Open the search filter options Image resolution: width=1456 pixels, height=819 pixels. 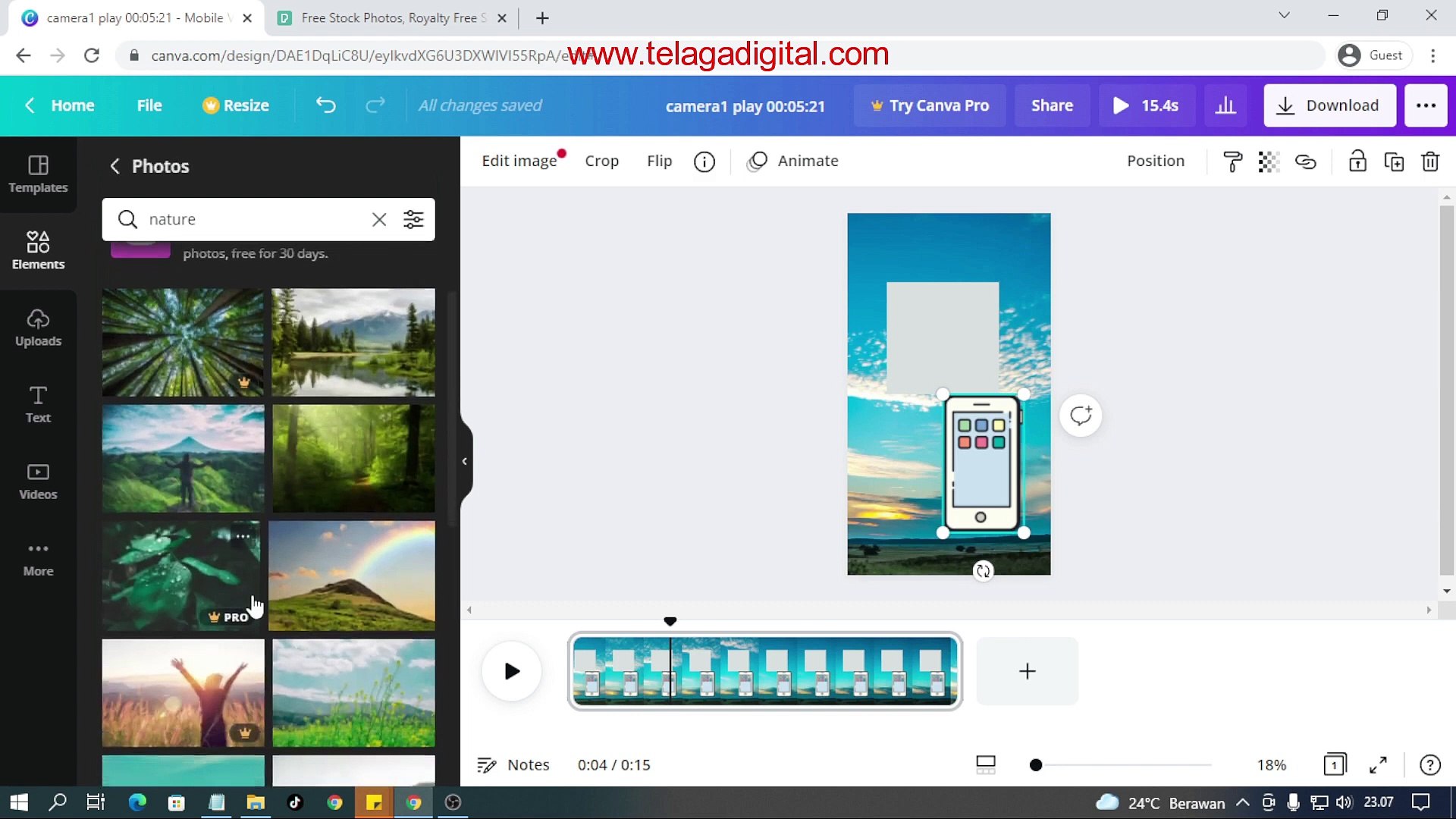(413, 219)
